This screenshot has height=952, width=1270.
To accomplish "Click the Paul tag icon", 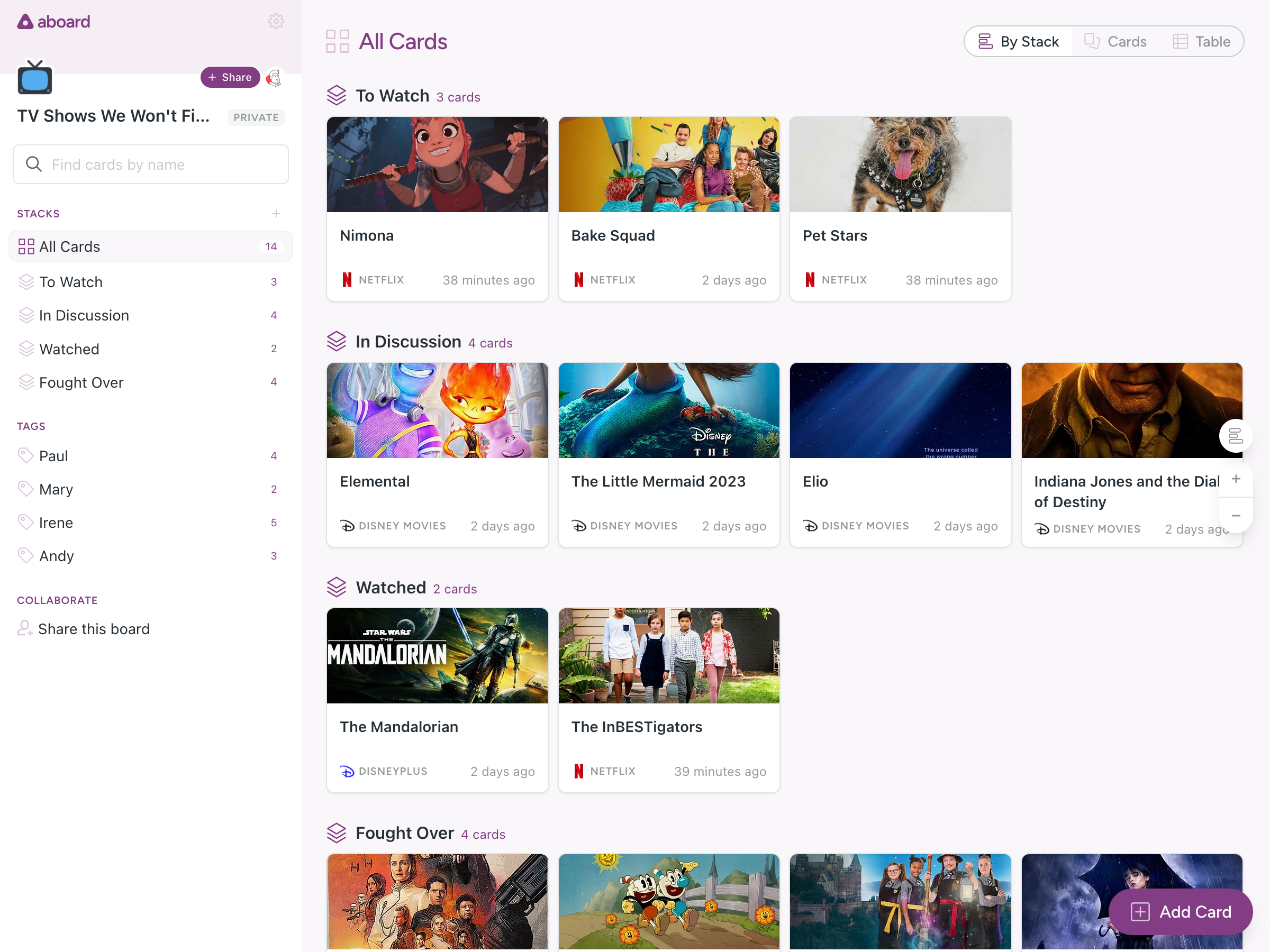I will point(26,455).
